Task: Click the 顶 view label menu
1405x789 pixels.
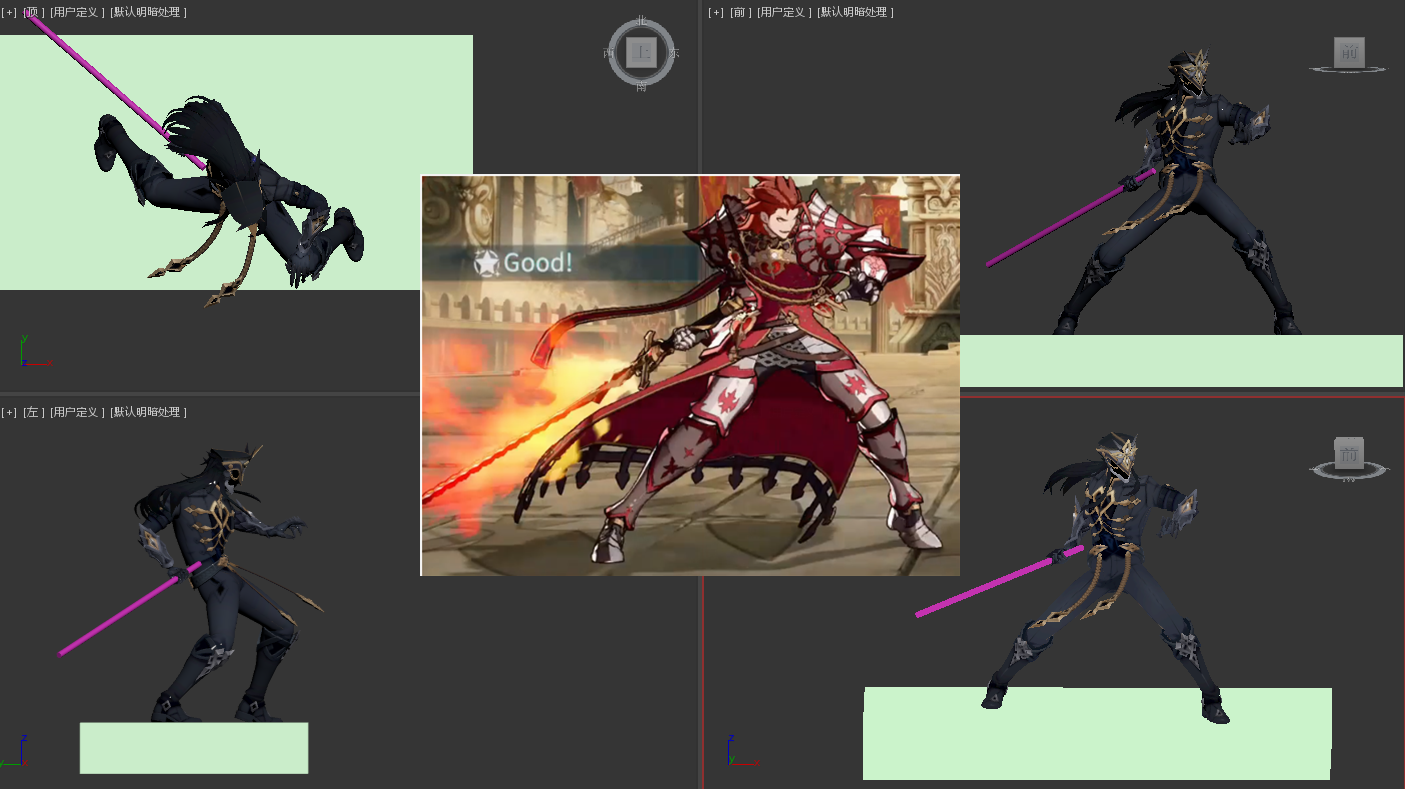Action: 34,12
